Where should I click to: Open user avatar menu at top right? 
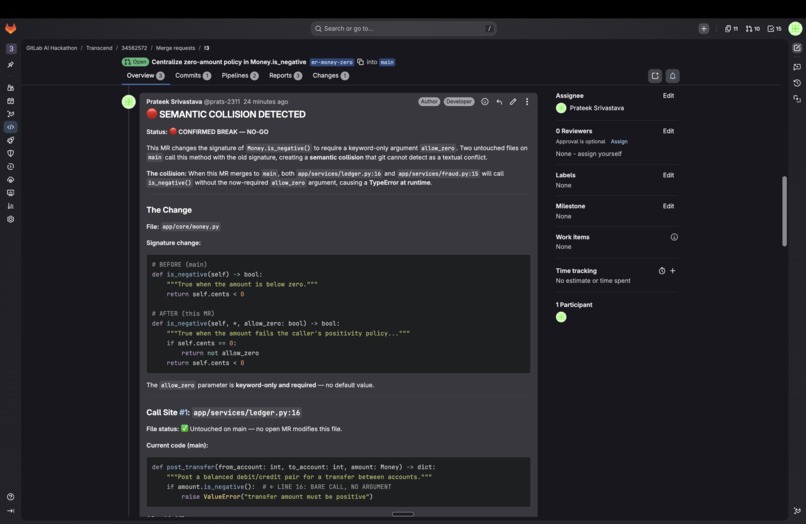coord(795,28)
